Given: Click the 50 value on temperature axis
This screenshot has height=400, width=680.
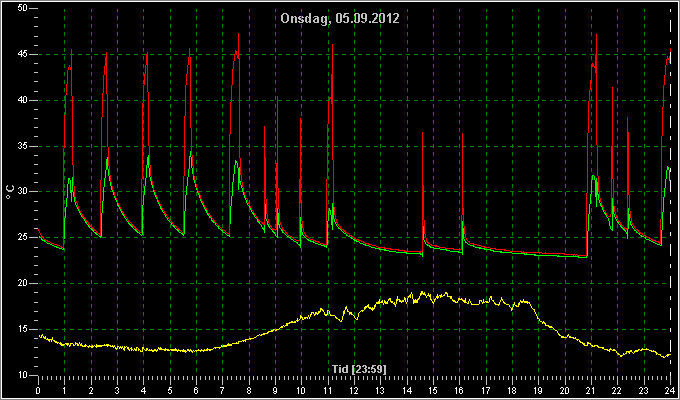Looking at the screenshot, I should coord(23,8).
